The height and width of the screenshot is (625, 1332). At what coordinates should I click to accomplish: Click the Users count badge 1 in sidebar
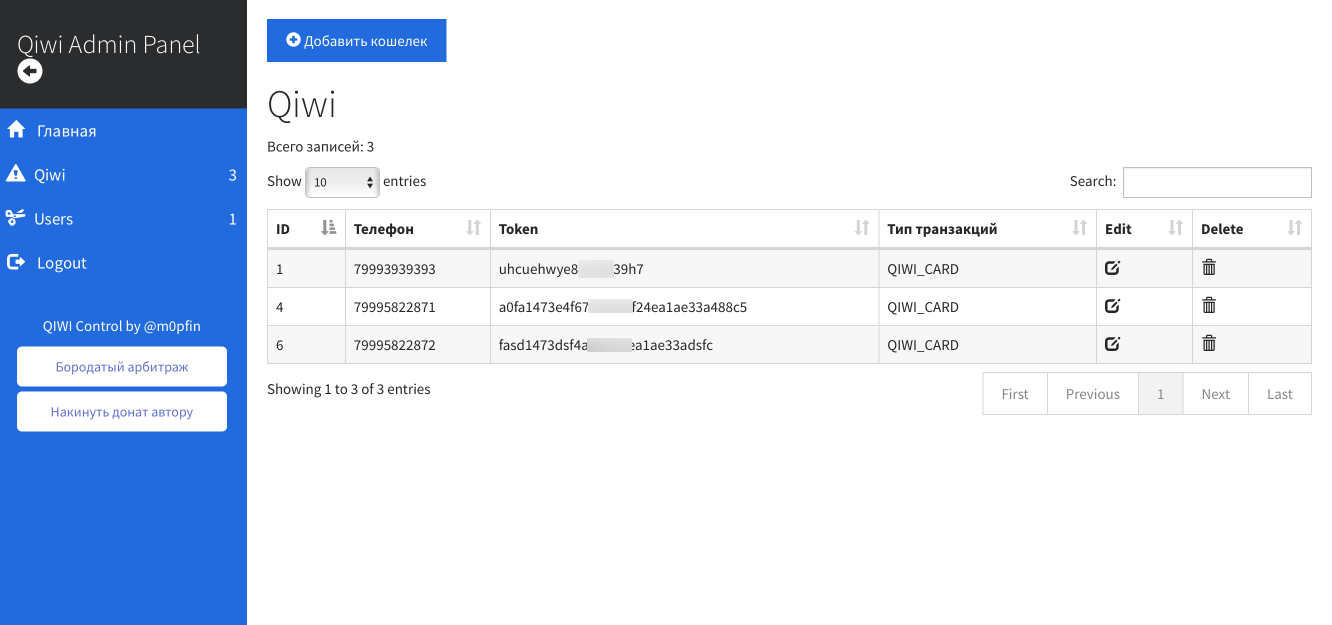click(x=233, y=219)
